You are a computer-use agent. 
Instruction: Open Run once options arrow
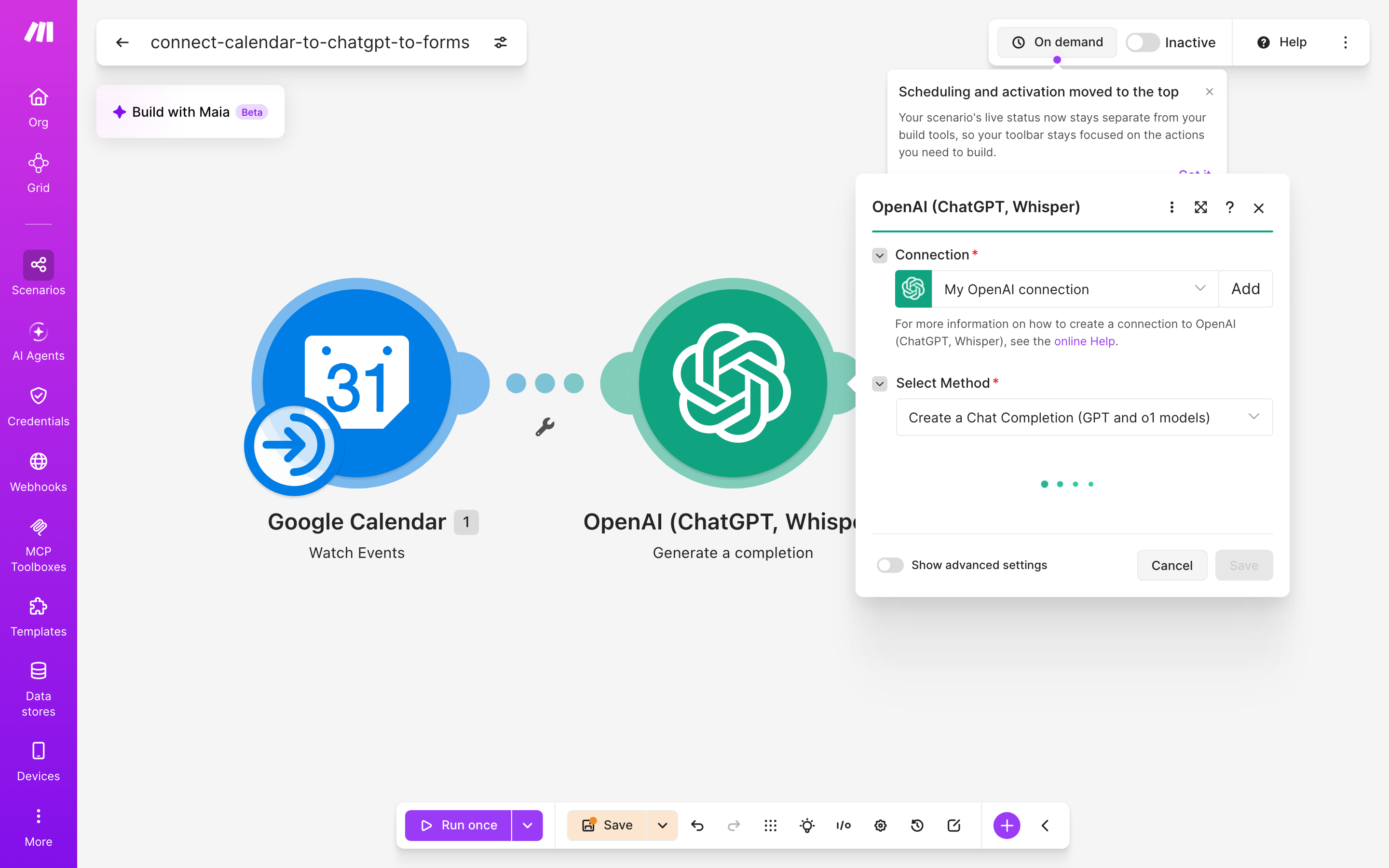tap(527, 826)
